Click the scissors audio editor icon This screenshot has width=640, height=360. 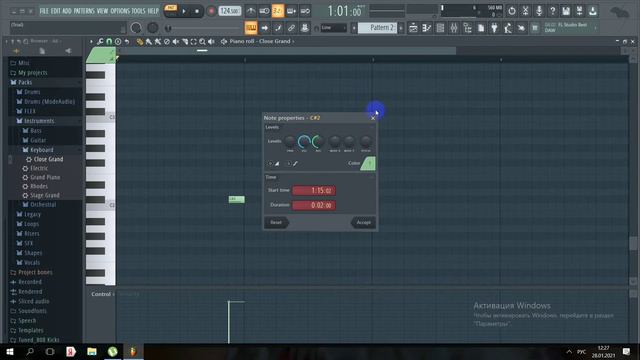(525, 11)
